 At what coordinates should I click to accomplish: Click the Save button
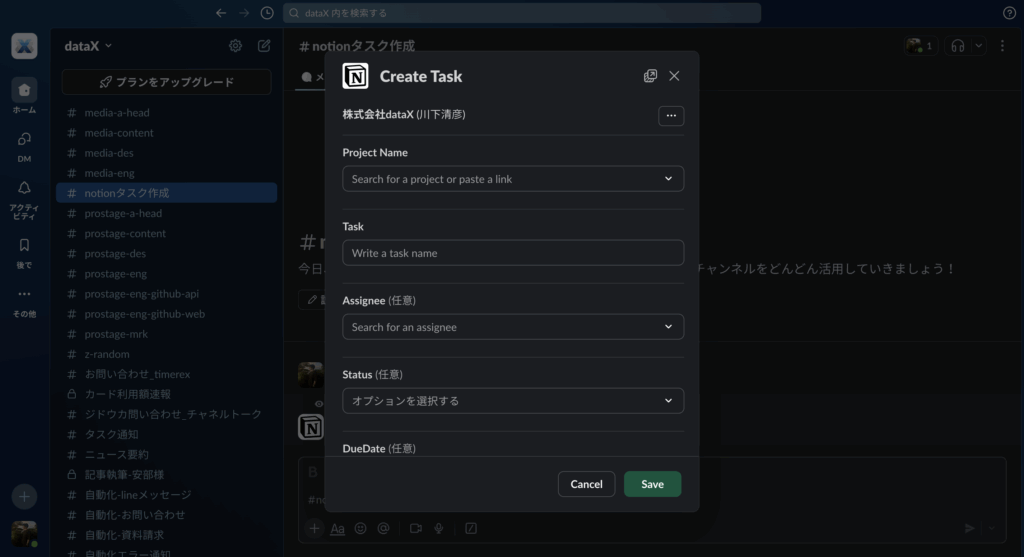(x=652, y=484)
